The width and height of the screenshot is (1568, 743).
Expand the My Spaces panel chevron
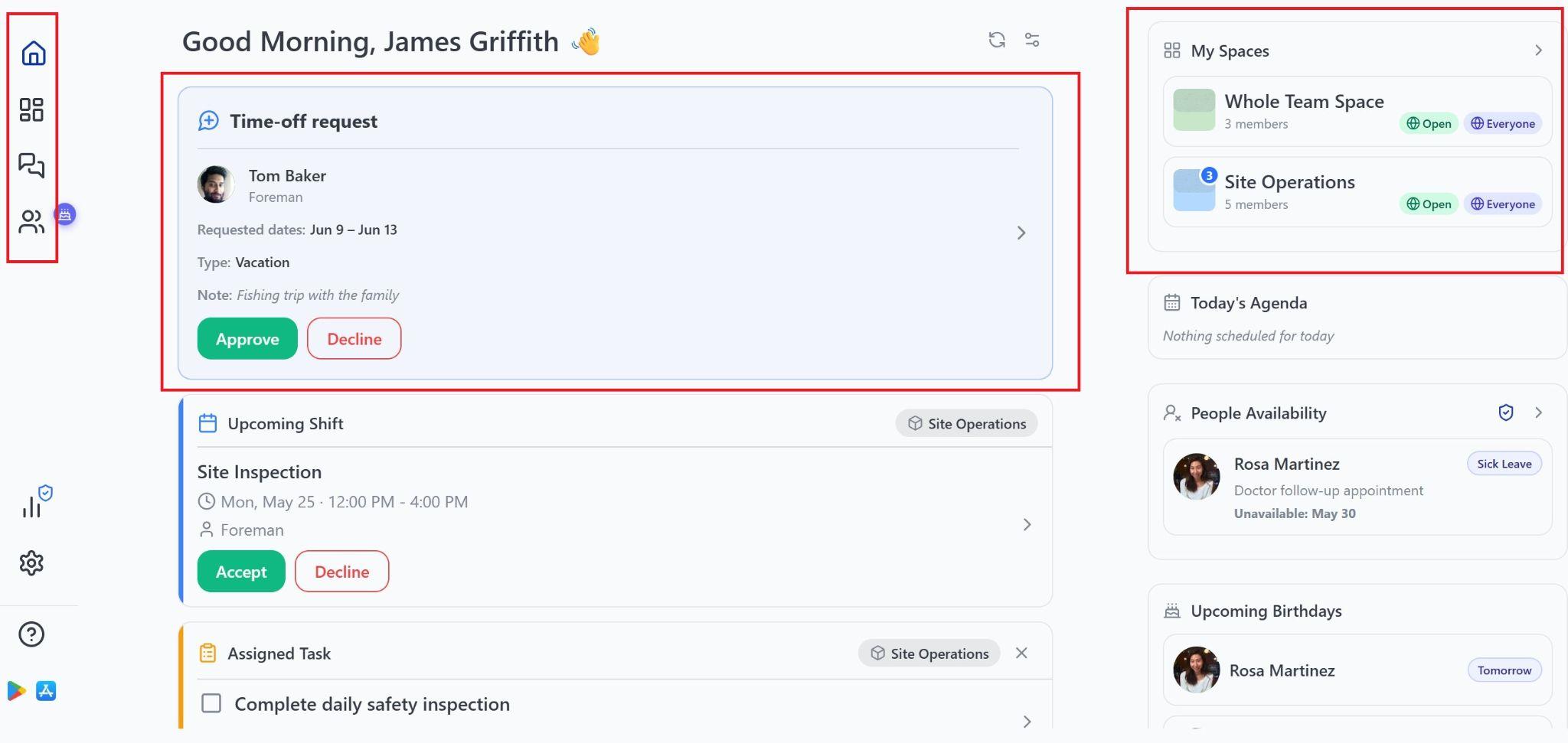1538,51
